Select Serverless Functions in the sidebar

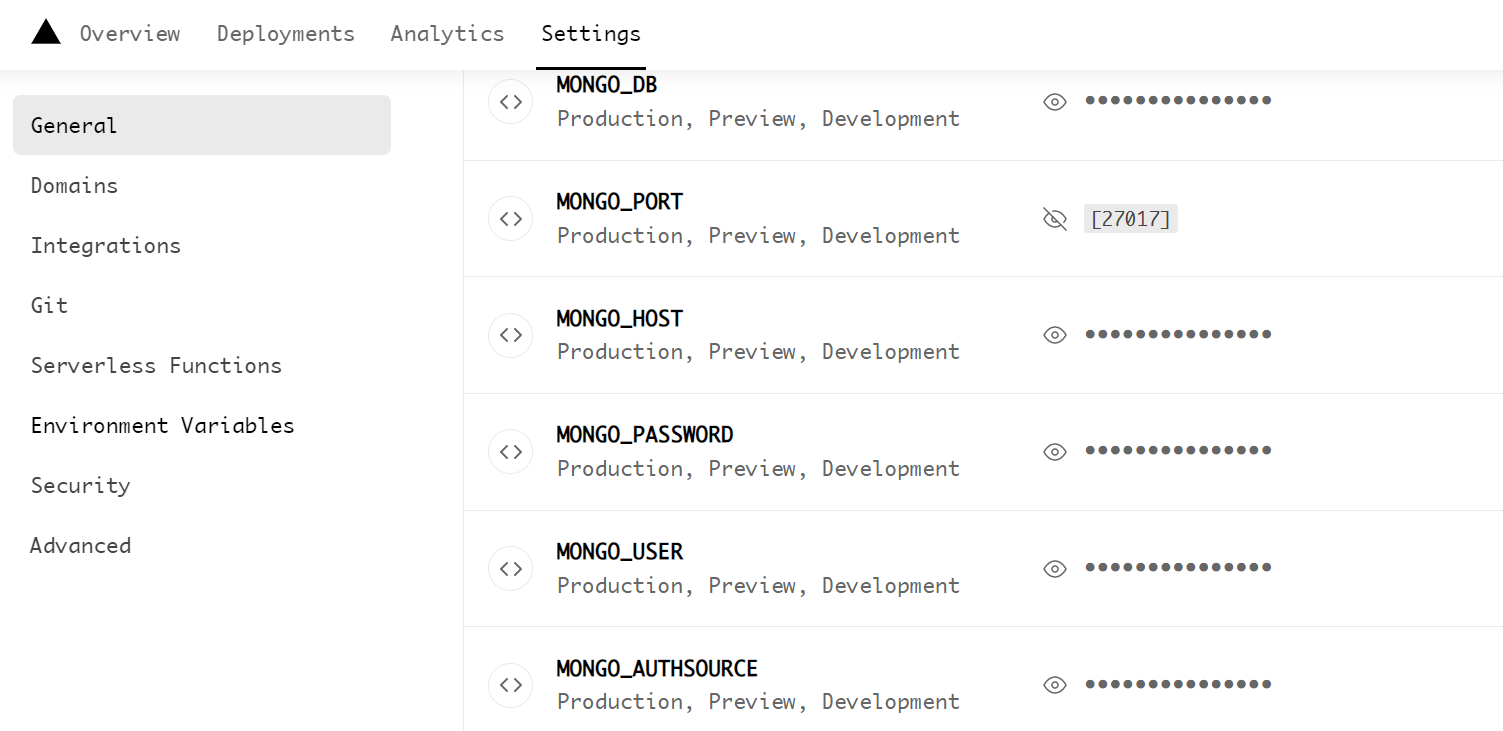[x=156, y=365]
